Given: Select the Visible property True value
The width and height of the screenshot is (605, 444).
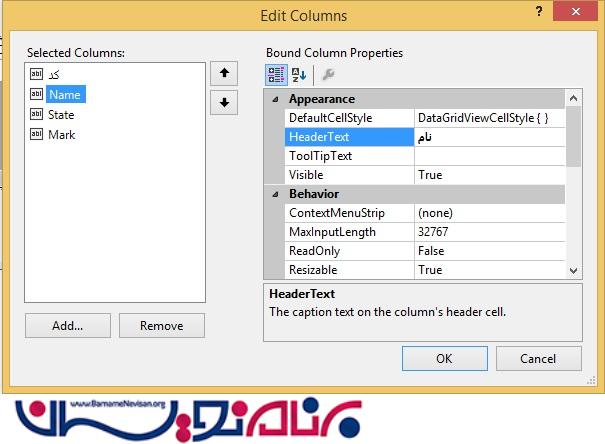Looking at the screenshot, I should (488, 175).
